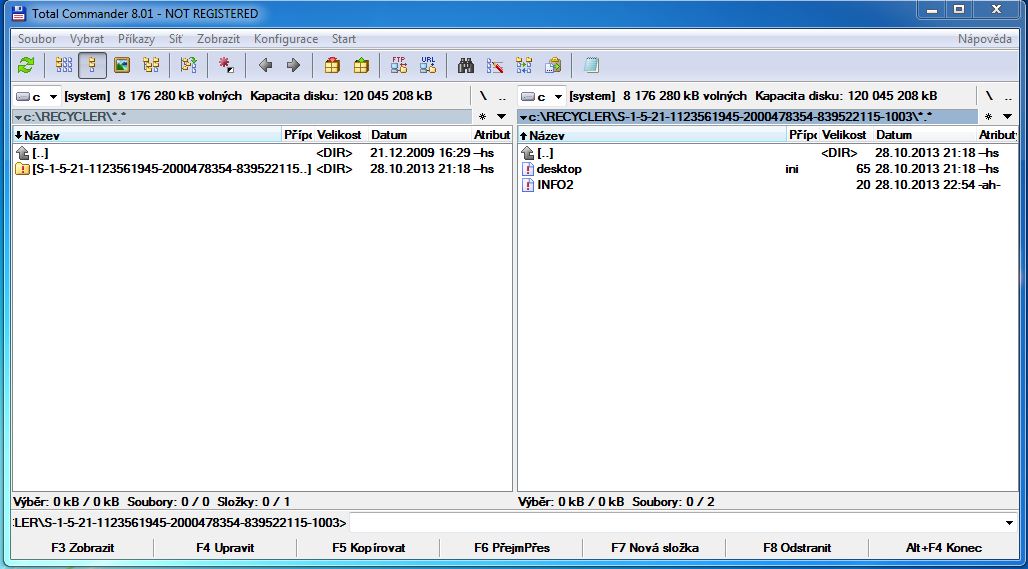Viewport: 1028px width, 569px height.
Task: Enable thumbnail view icon
Action: coord(122,65)
